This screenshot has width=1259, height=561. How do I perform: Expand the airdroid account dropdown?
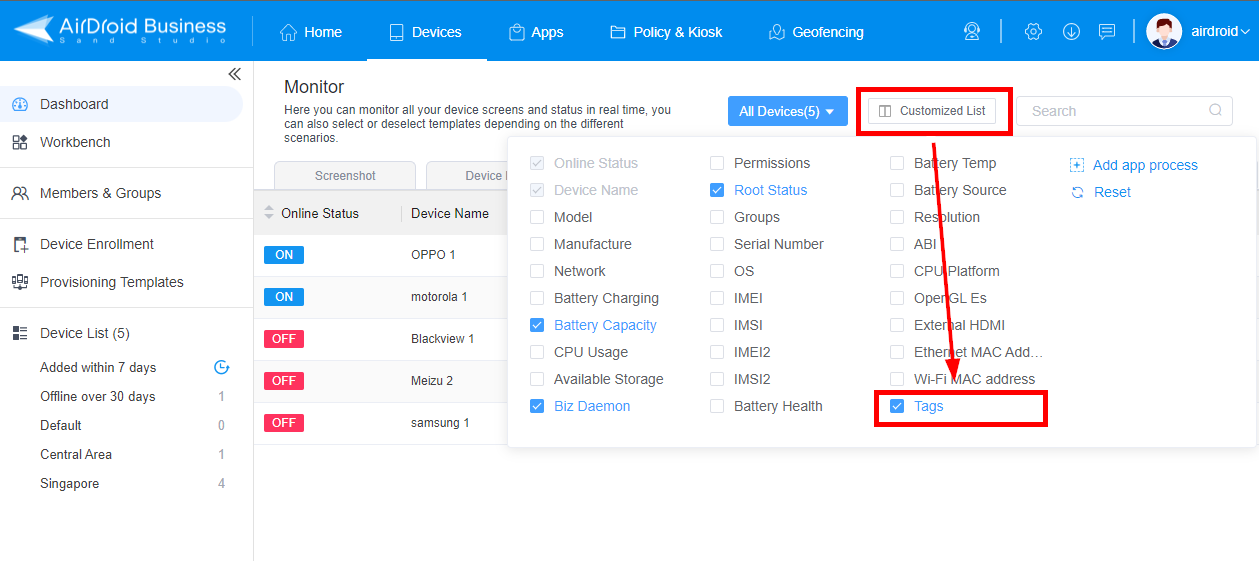tap(1221, 31)
